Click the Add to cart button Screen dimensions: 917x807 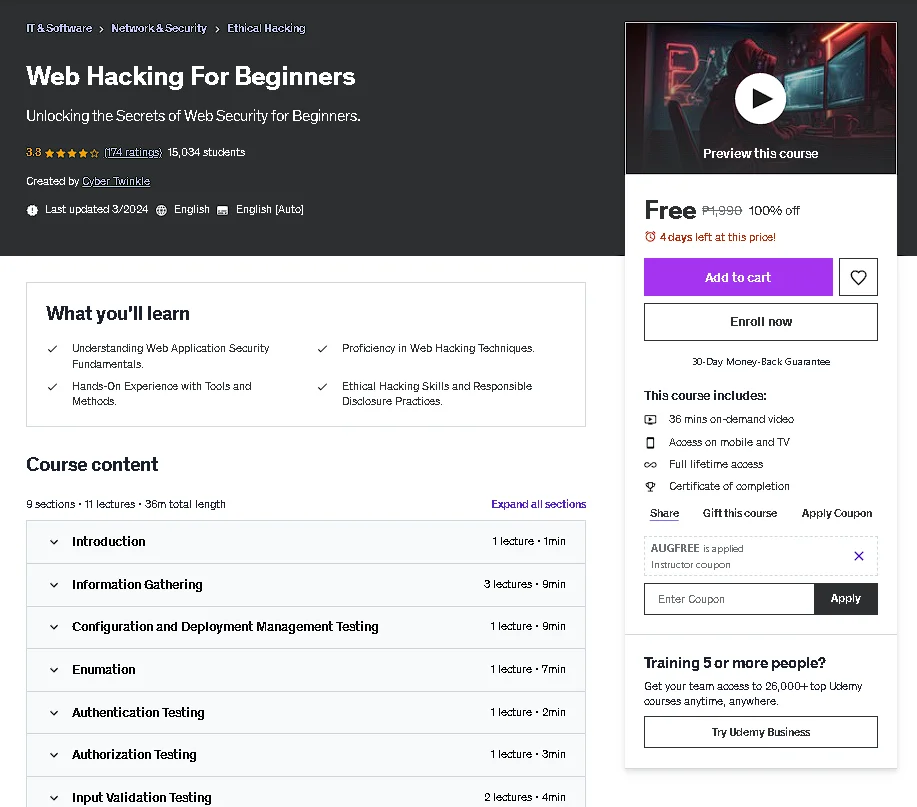click(x=738, y=277)
